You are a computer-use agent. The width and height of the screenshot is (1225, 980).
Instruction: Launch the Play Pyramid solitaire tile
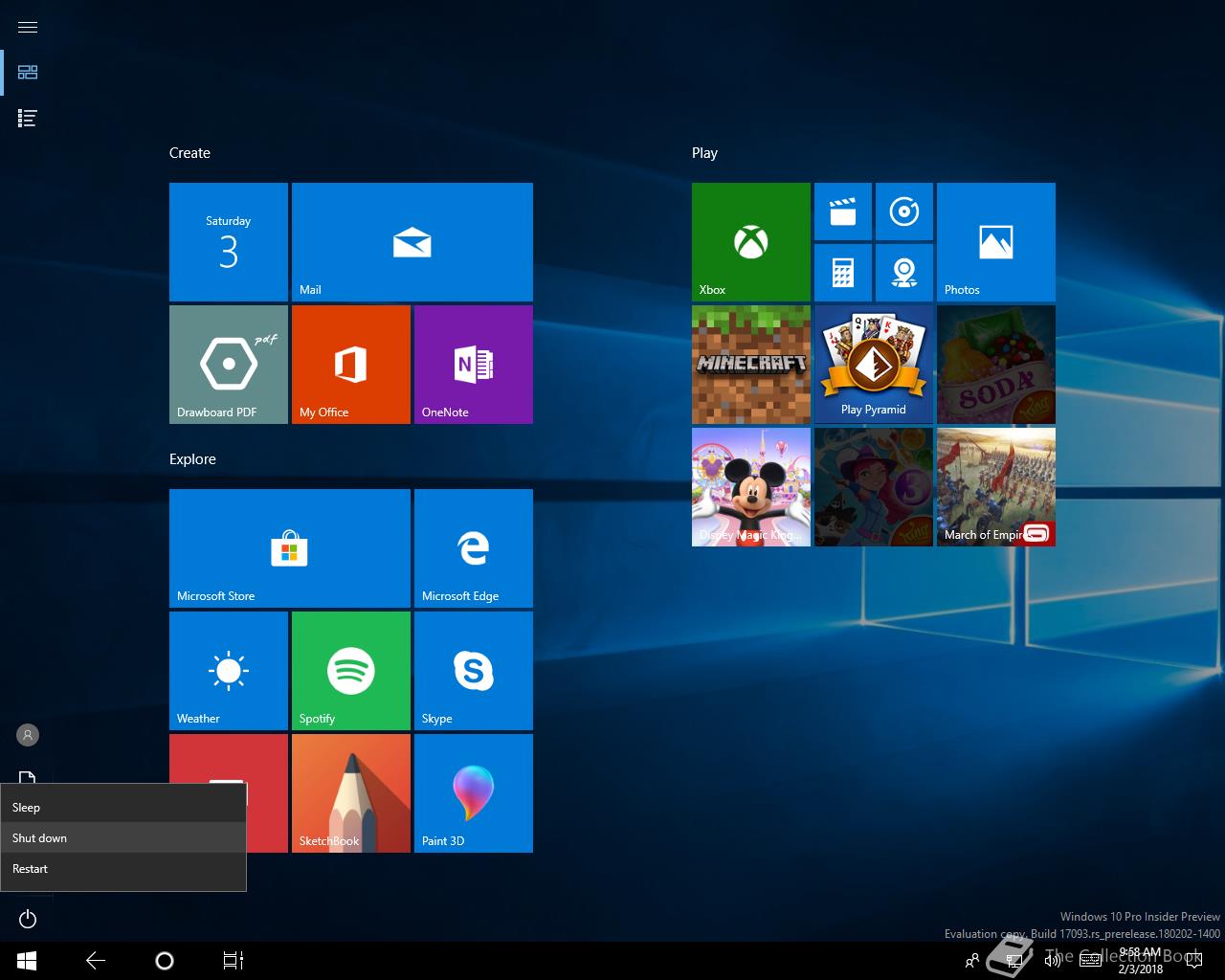click(x=874, y=365)
